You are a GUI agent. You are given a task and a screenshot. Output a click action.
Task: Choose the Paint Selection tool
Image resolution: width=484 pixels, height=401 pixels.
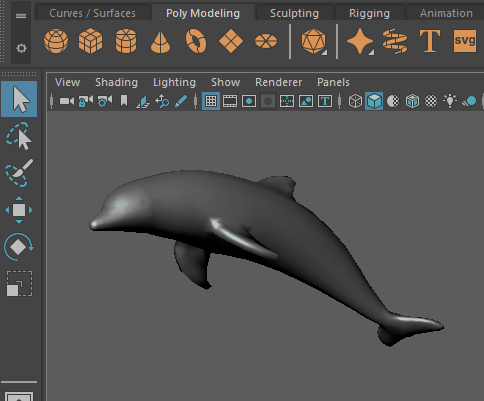pos(19,173)
